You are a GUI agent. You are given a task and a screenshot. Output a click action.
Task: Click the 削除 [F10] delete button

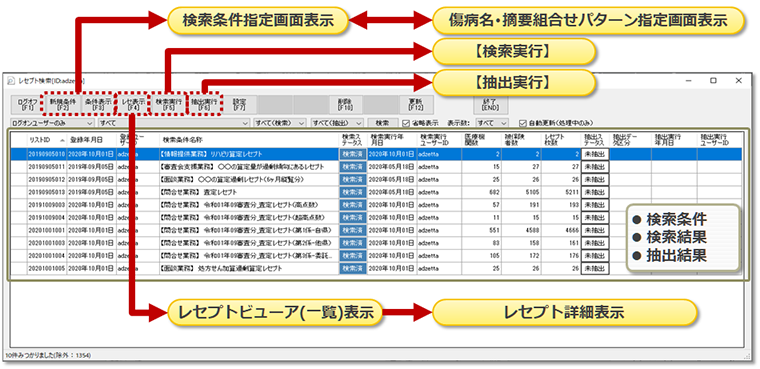(345, 104)
